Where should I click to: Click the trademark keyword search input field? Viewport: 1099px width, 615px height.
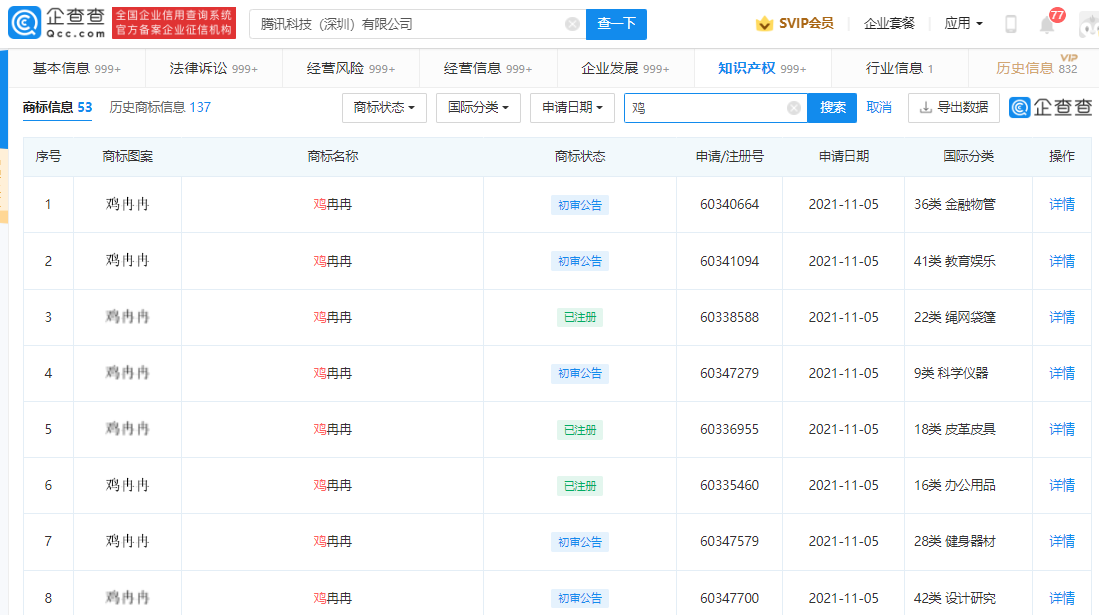[x=705, y=108]
